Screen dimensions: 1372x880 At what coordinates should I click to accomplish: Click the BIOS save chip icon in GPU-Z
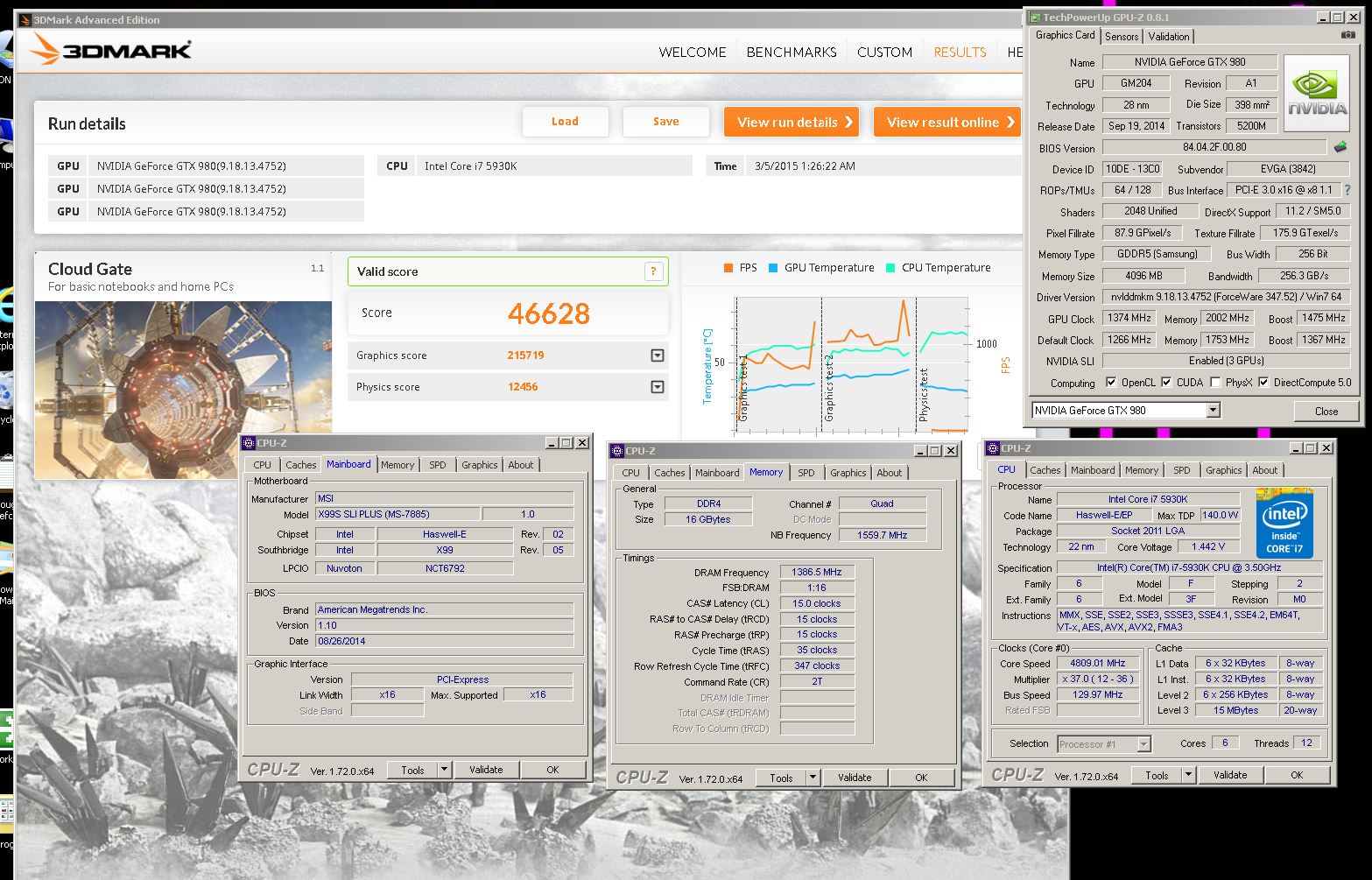click(1340, 147)
